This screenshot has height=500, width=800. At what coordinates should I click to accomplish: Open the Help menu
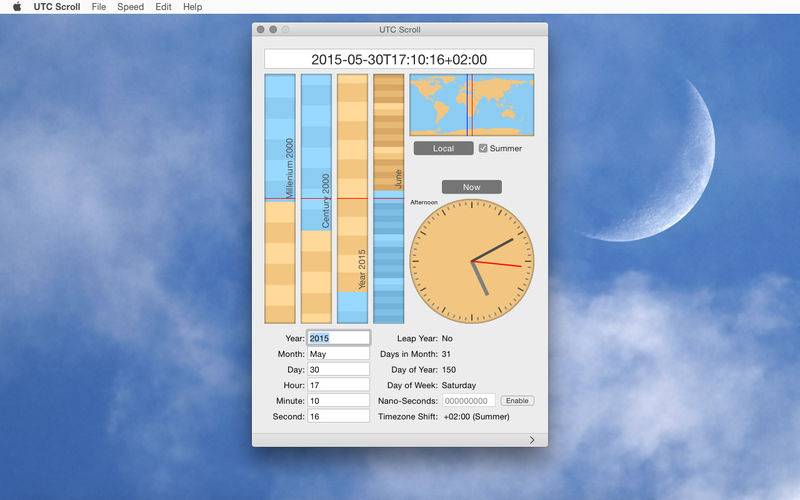pyautogui.click(x=192, y=7)
